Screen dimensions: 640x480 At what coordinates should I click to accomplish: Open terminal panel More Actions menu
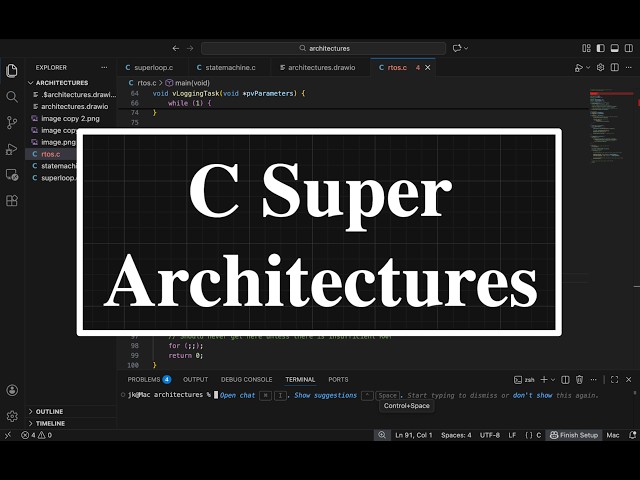(593, 380)
